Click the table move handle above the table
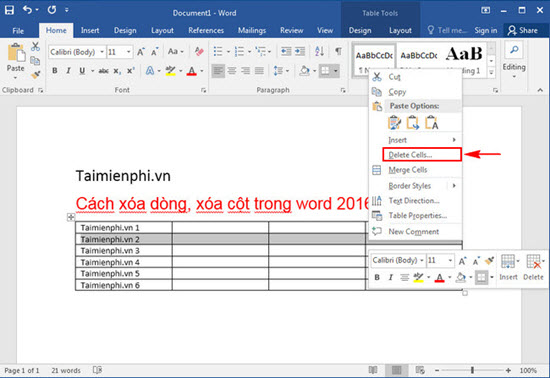 71,217
